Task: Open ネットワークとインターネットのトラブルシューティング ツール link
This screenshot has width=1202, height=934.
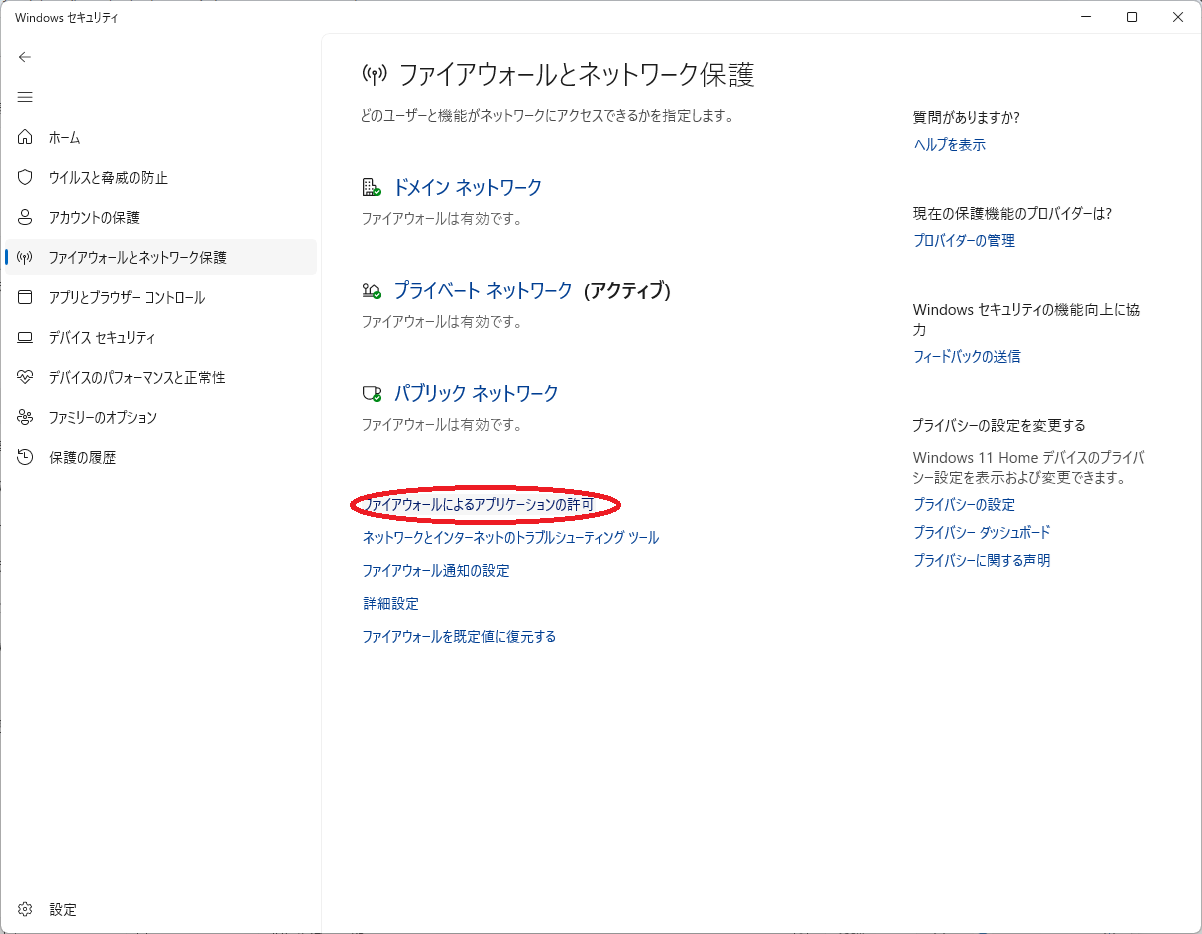Action: pos(511,537)
